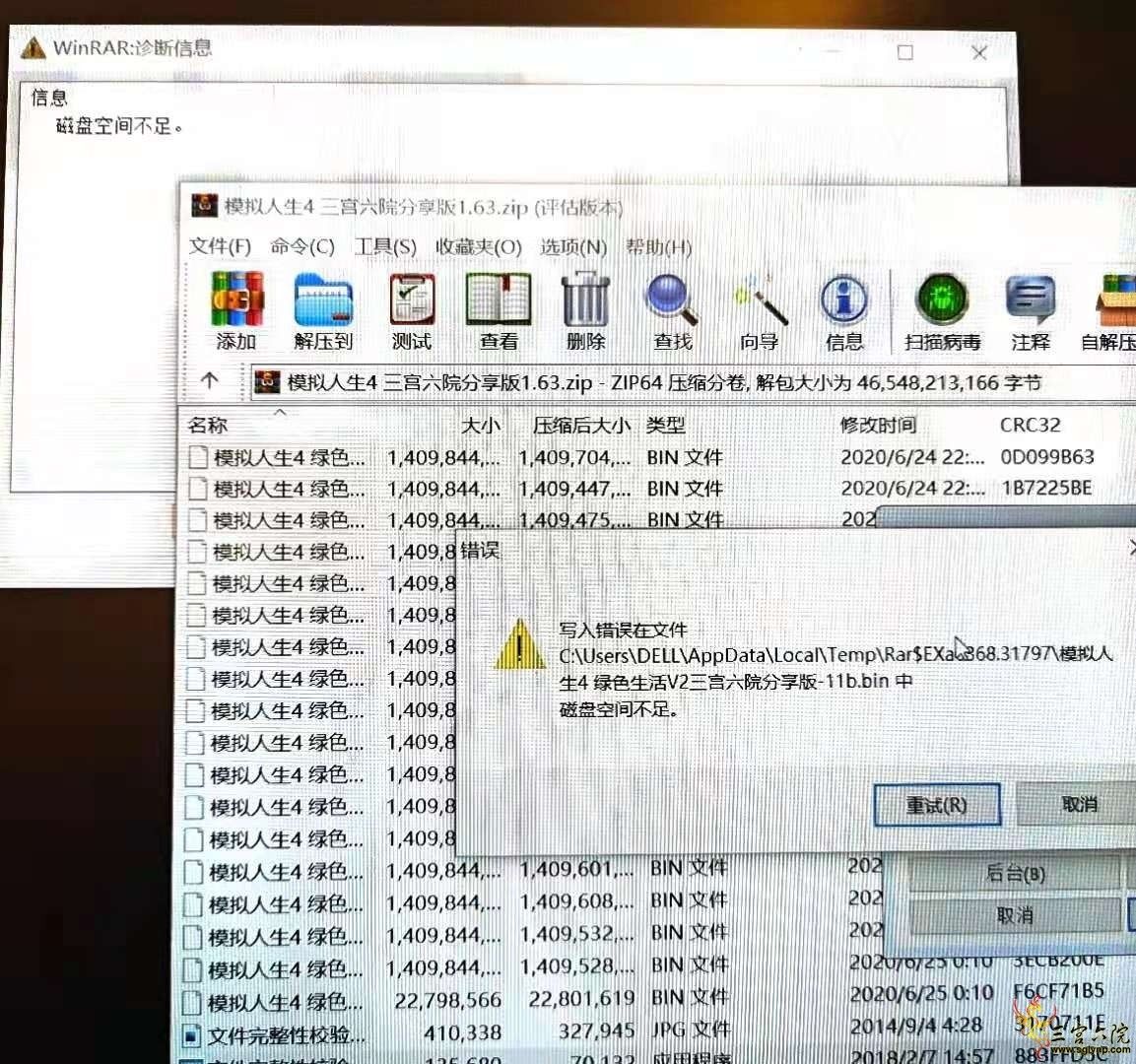Select the 文件完整性校验 JPG file name
Viewport: 1136px width, 1064px height.
coord(286,1035)
